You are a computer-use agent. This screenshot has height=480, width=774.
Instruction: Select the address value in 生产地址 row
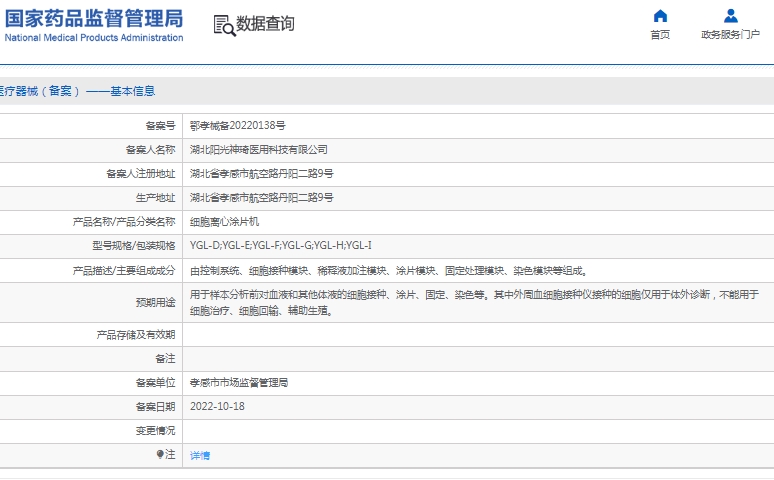point(262,198)
